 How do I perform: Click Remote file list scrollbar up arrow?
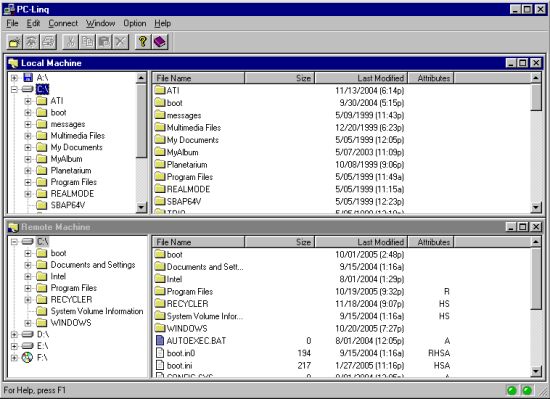click(x=536, y=242)
